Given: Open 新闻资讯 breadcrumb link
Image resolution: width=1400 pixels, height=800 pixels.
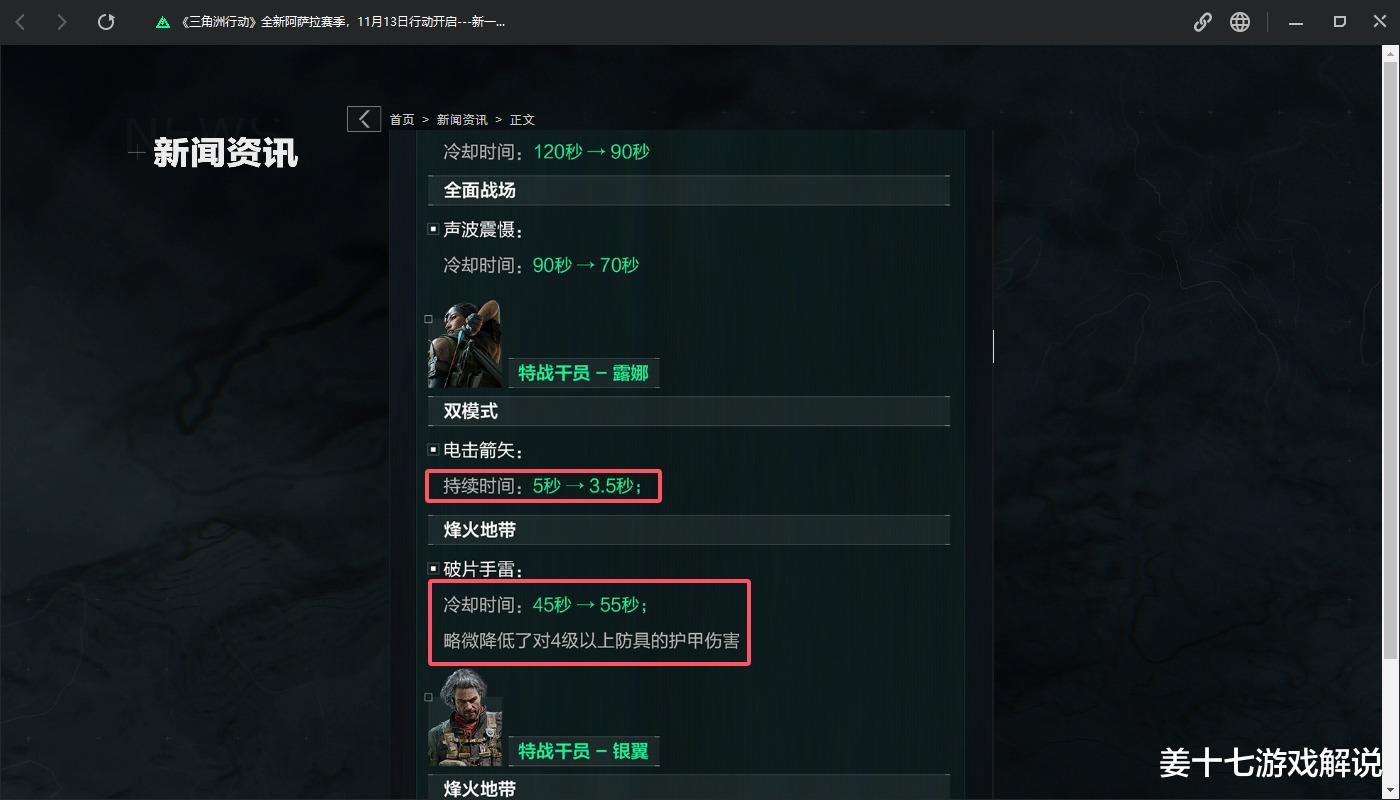Looking at the screenshot, I should 462,119.
